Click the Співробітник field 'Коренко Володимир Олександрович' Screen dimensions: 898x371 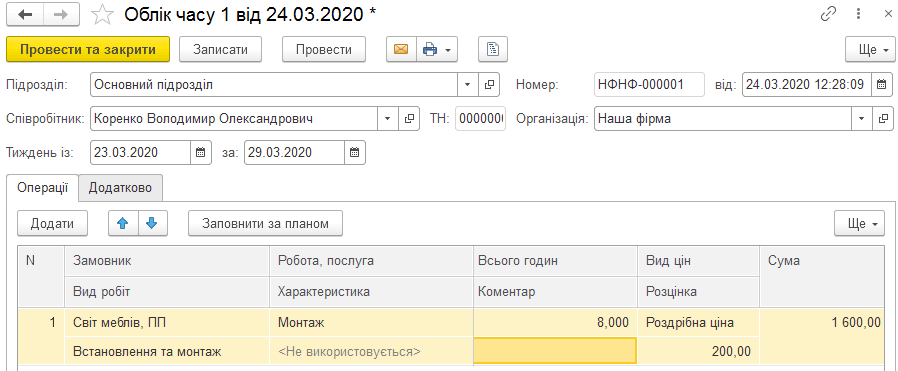pyautogui.click(x=234, y=119)
